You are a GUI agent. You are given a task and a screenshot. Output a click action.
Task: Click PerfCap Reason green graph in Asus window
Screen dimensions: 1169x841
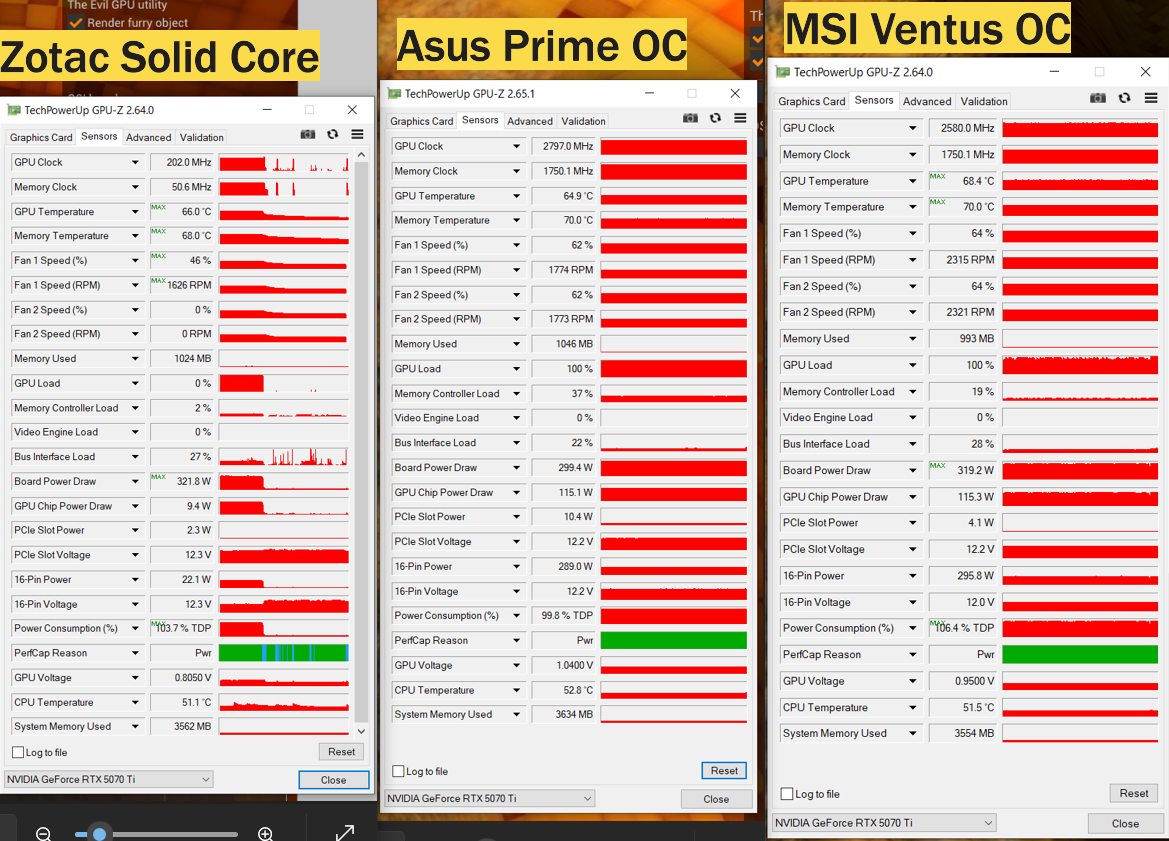click(673, 640)
